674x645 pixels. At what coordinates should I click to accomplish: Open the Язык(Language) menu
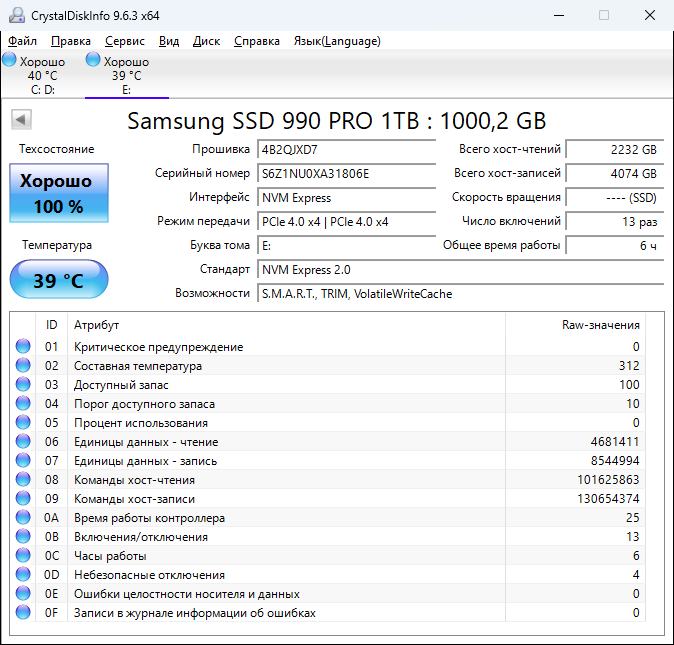tap(336, 41)
